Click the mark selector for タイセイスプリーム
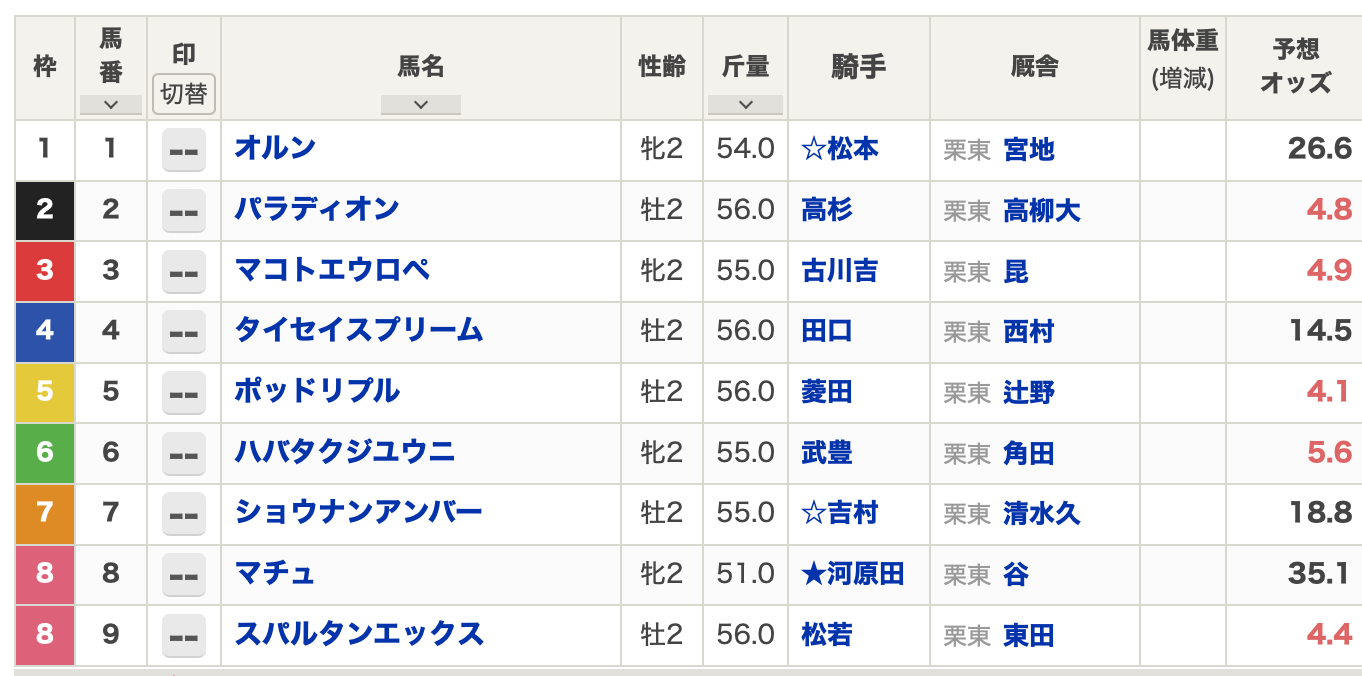Screen dimensions: 1362x676 [x=184, y=332]
